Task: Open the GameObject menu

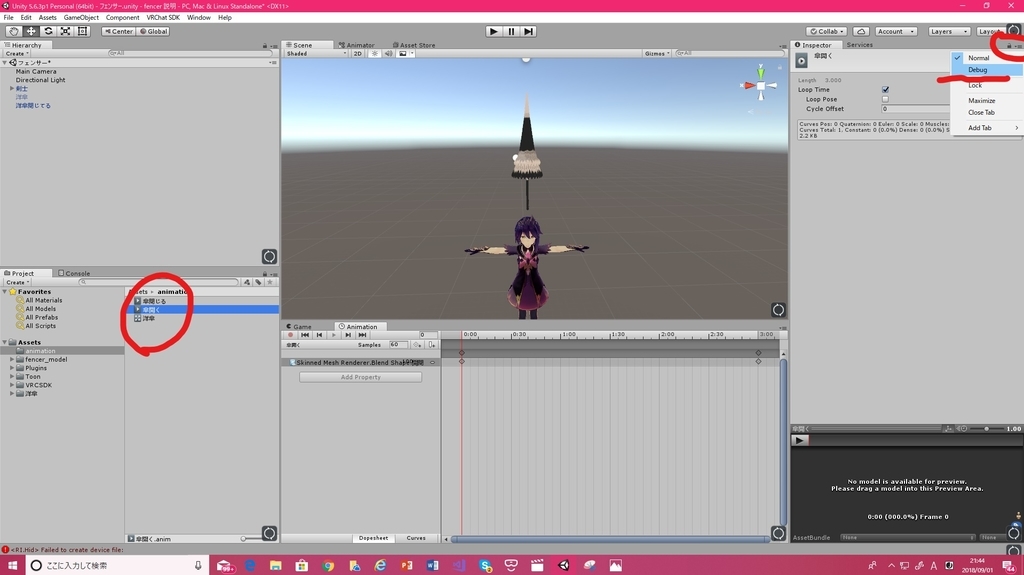Action: [81, 18]
